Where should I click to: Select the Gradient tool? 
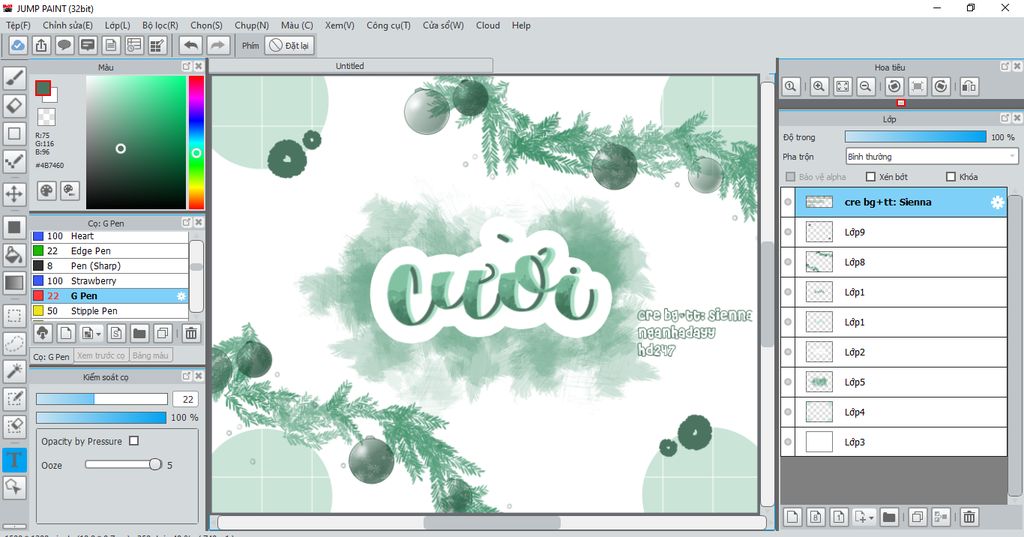14,283
